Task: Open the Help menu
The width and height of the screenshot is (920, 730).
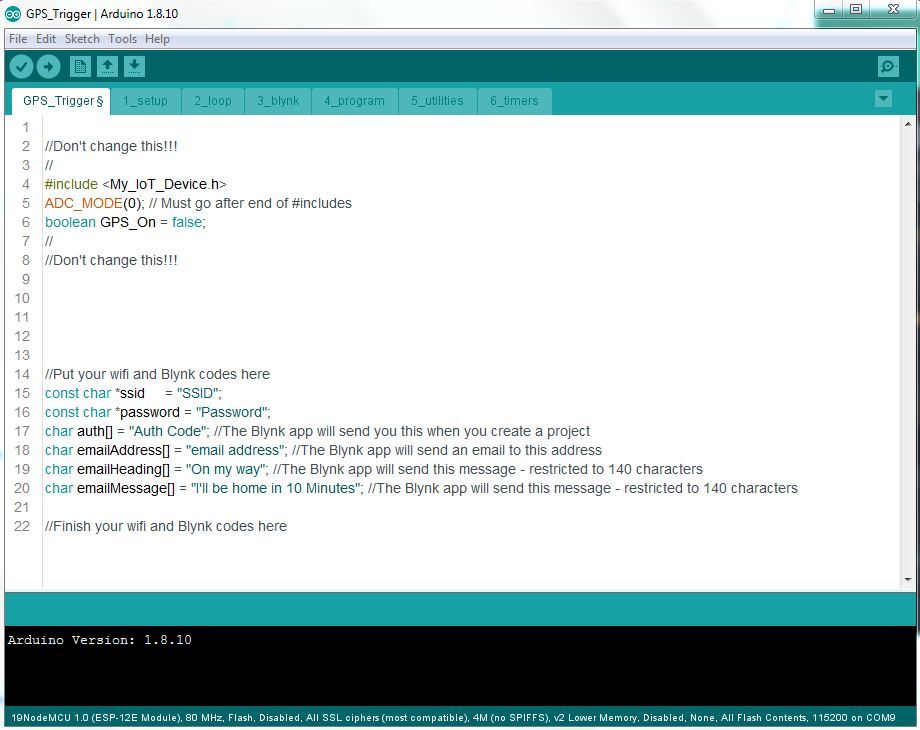Action: (157, 39)
